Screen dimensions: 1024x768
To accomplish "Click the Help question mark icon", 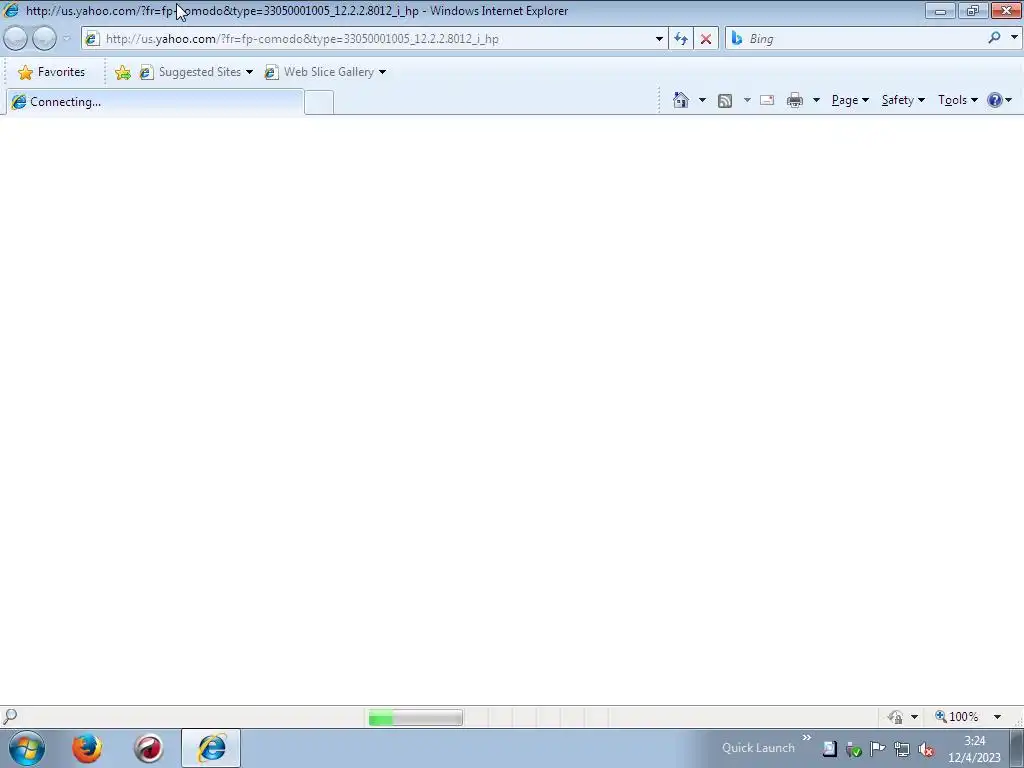I will [x=995, y=100].
